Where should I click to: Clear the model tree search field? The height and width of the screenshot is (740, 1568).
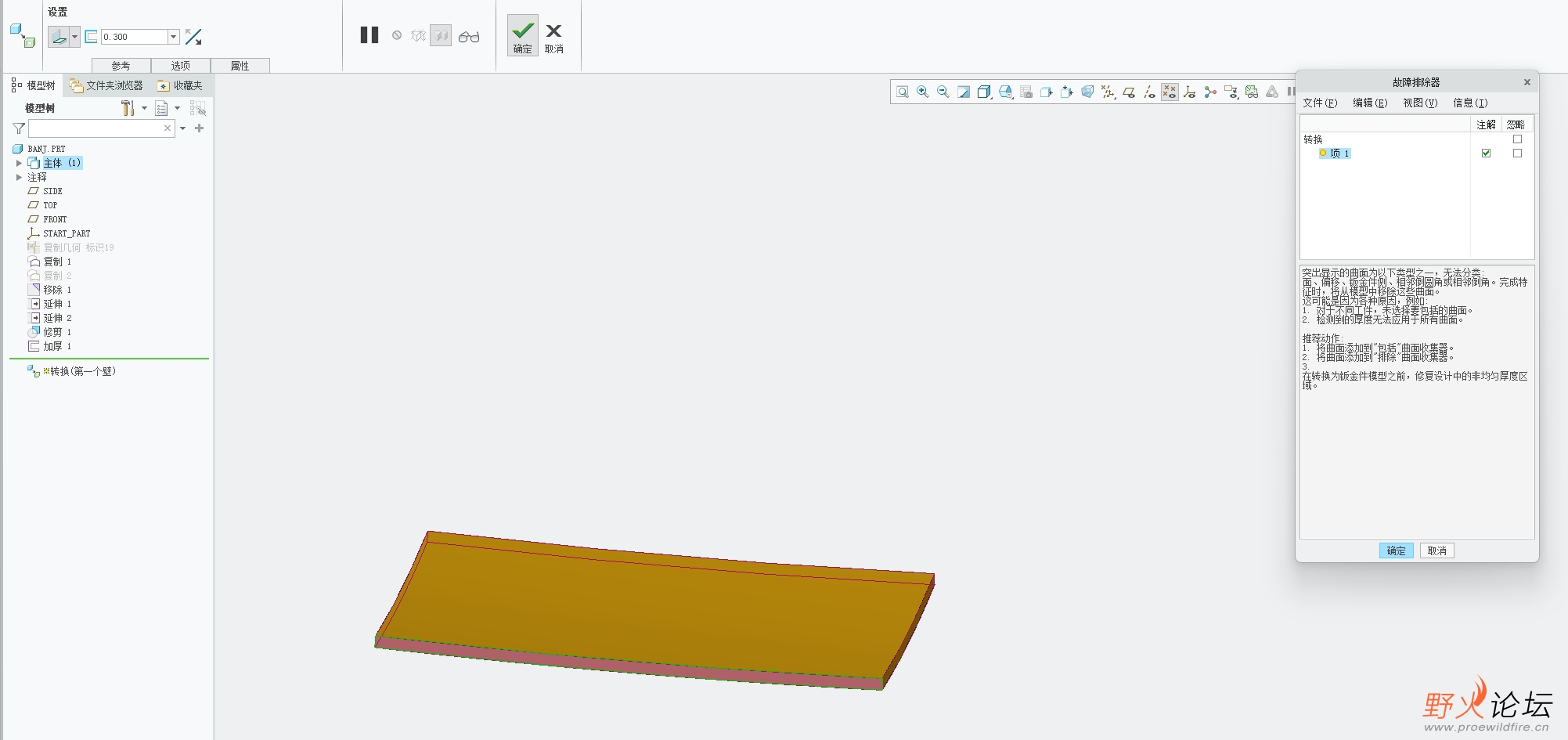coord(168,128)
